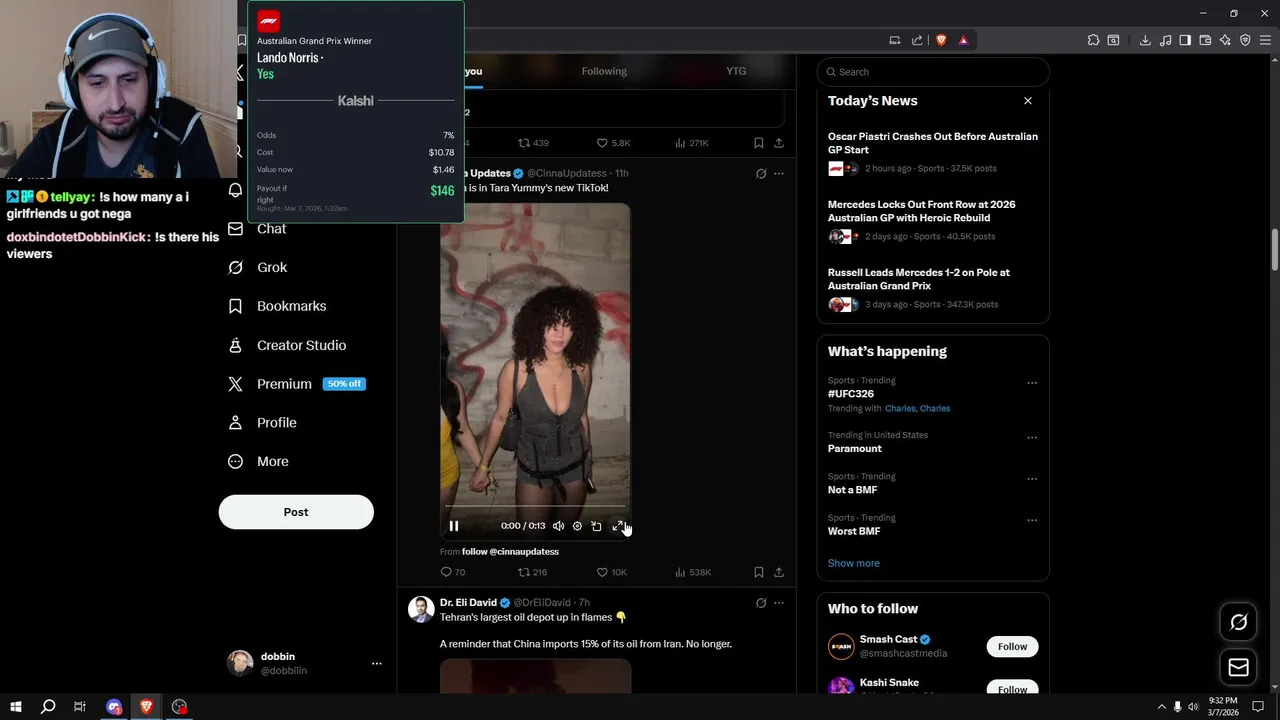Share the Cinna Updates post
This screenshot has height=720, width=1280.
(x=779, y=572)
